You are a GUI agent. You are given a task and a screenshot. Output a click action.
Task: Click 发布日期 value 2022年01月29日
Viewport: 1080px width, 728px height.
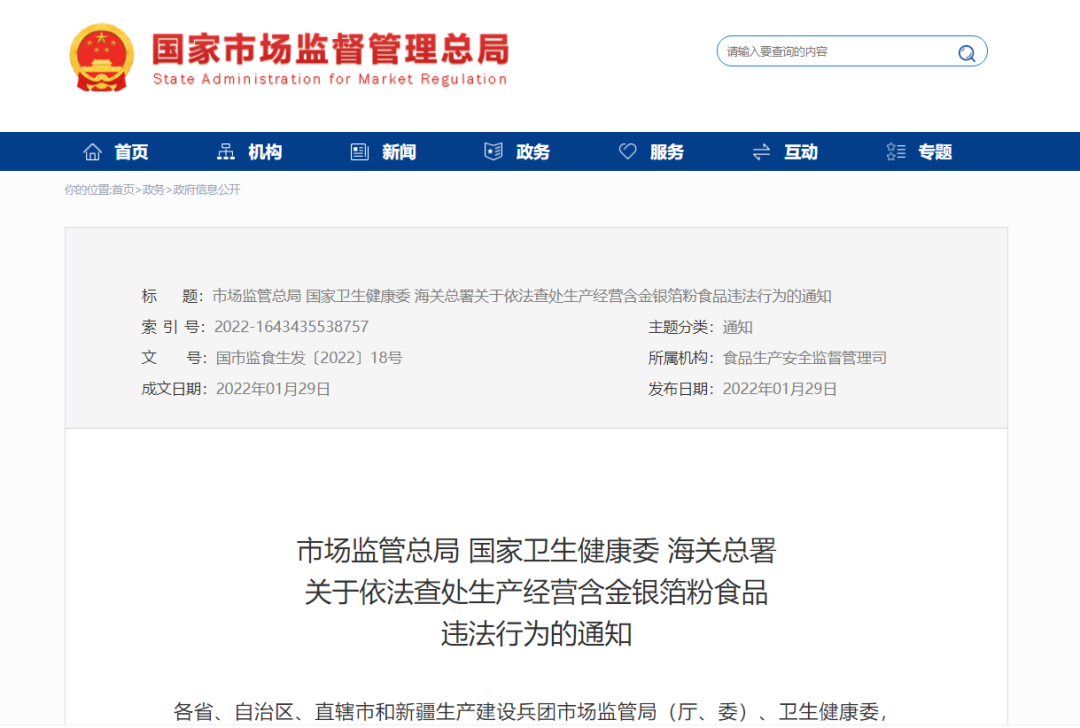click(779, 388)
